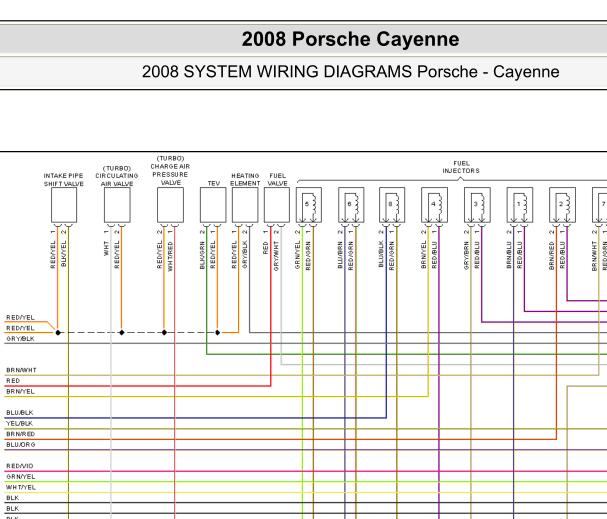The width and height of the screenshot is (607, 519).
Task: Click the splice dot under the TEV wire
Action: coord(218,332)
